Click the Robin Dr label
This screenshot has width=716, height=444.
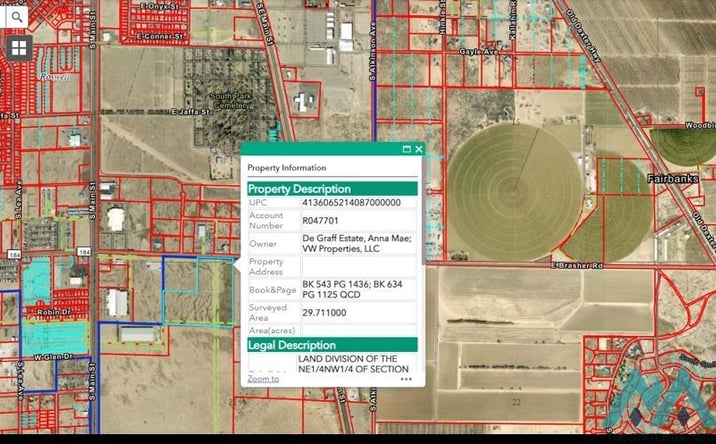click(54, 312)
